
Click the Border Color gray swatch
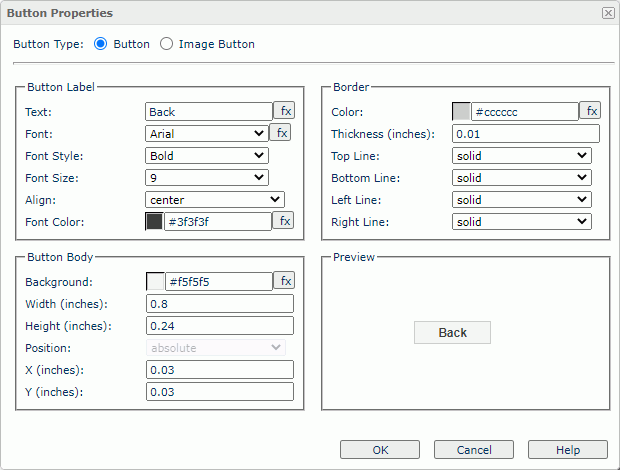461,112
